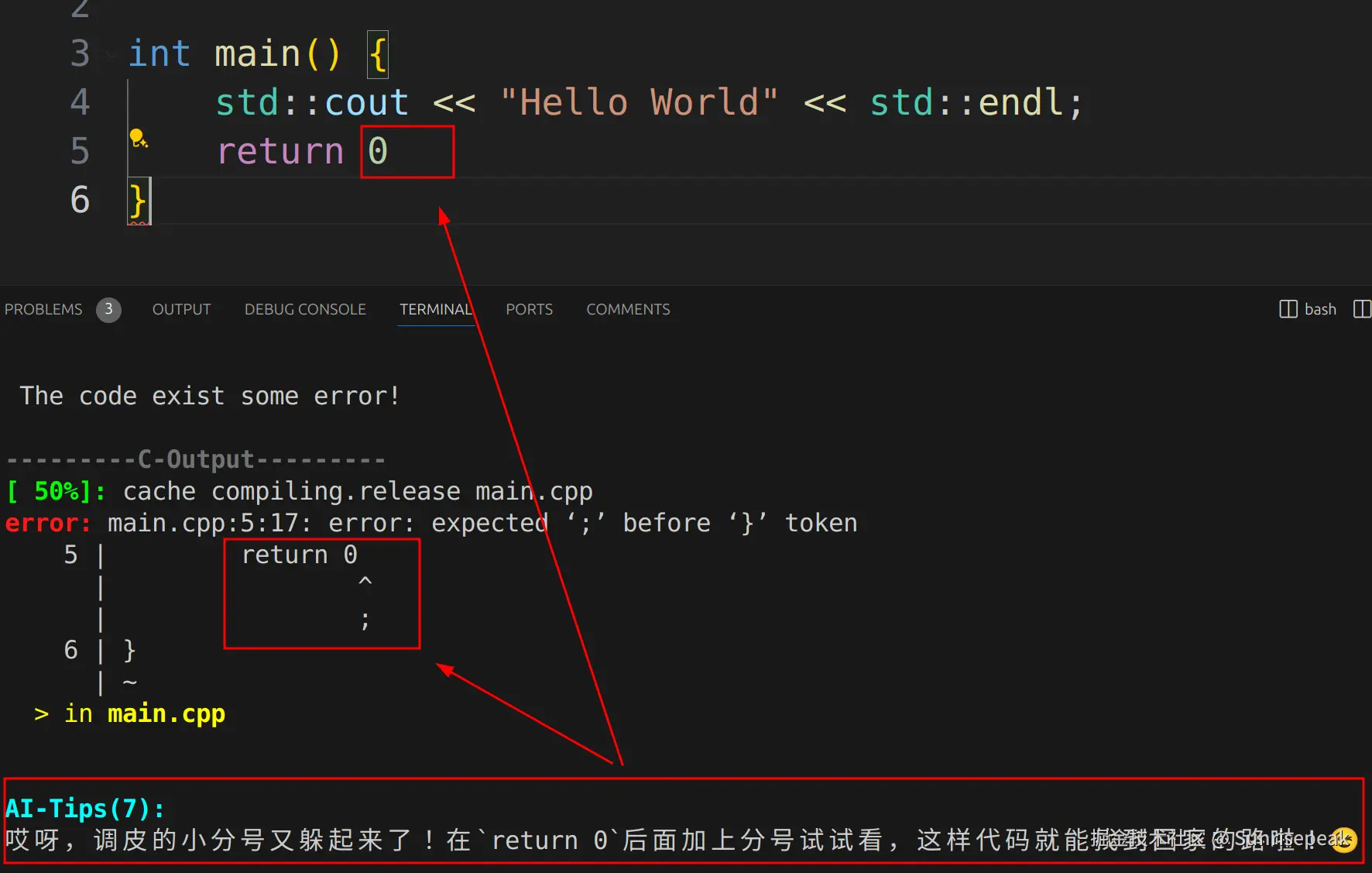1372x873 pixels.
Task: Click 'return 0' in the terminal error snippet
Action: pyautogui.click(x=300, y=555)
